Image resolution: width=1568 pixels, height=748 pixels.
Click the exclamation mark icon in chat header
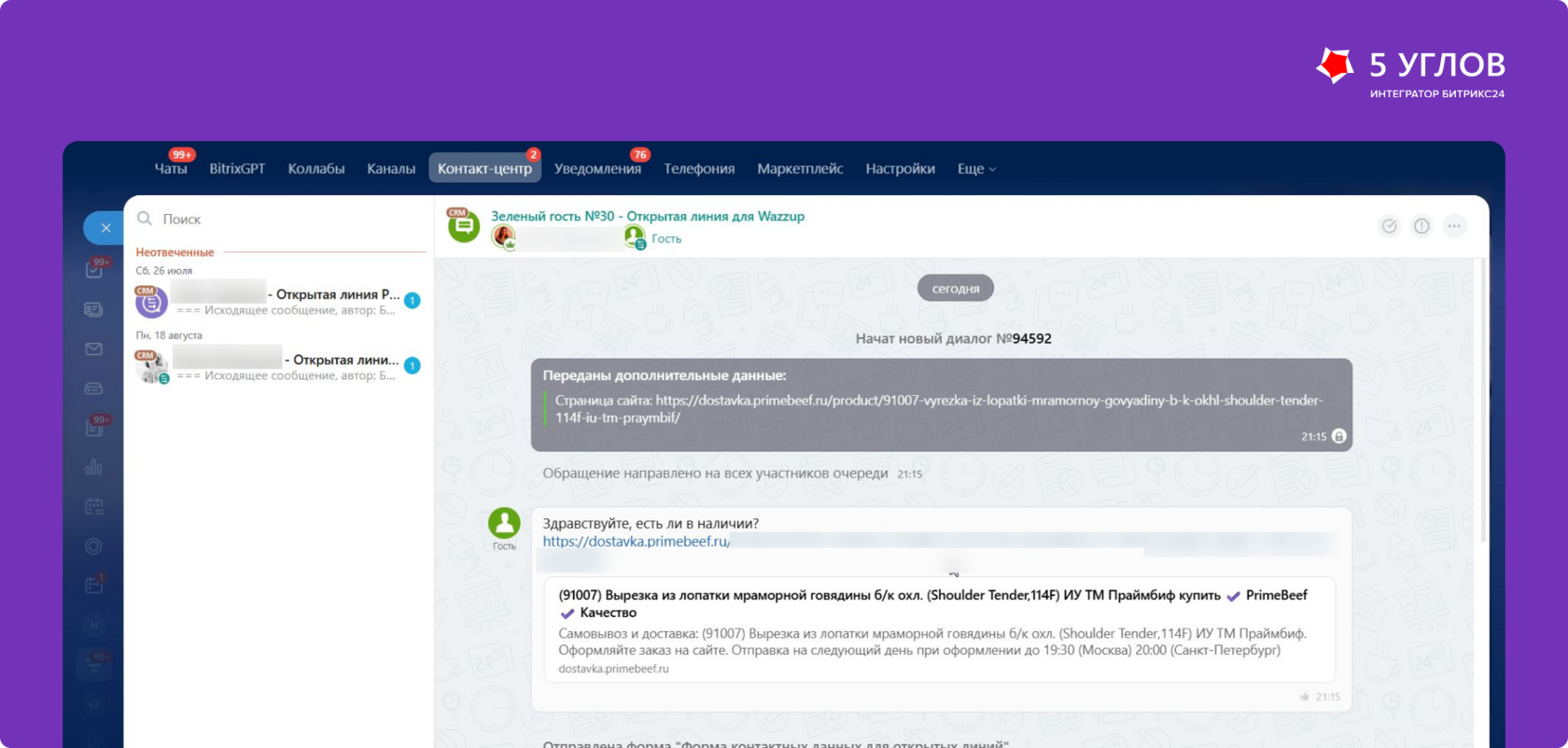coord(1421,226)
